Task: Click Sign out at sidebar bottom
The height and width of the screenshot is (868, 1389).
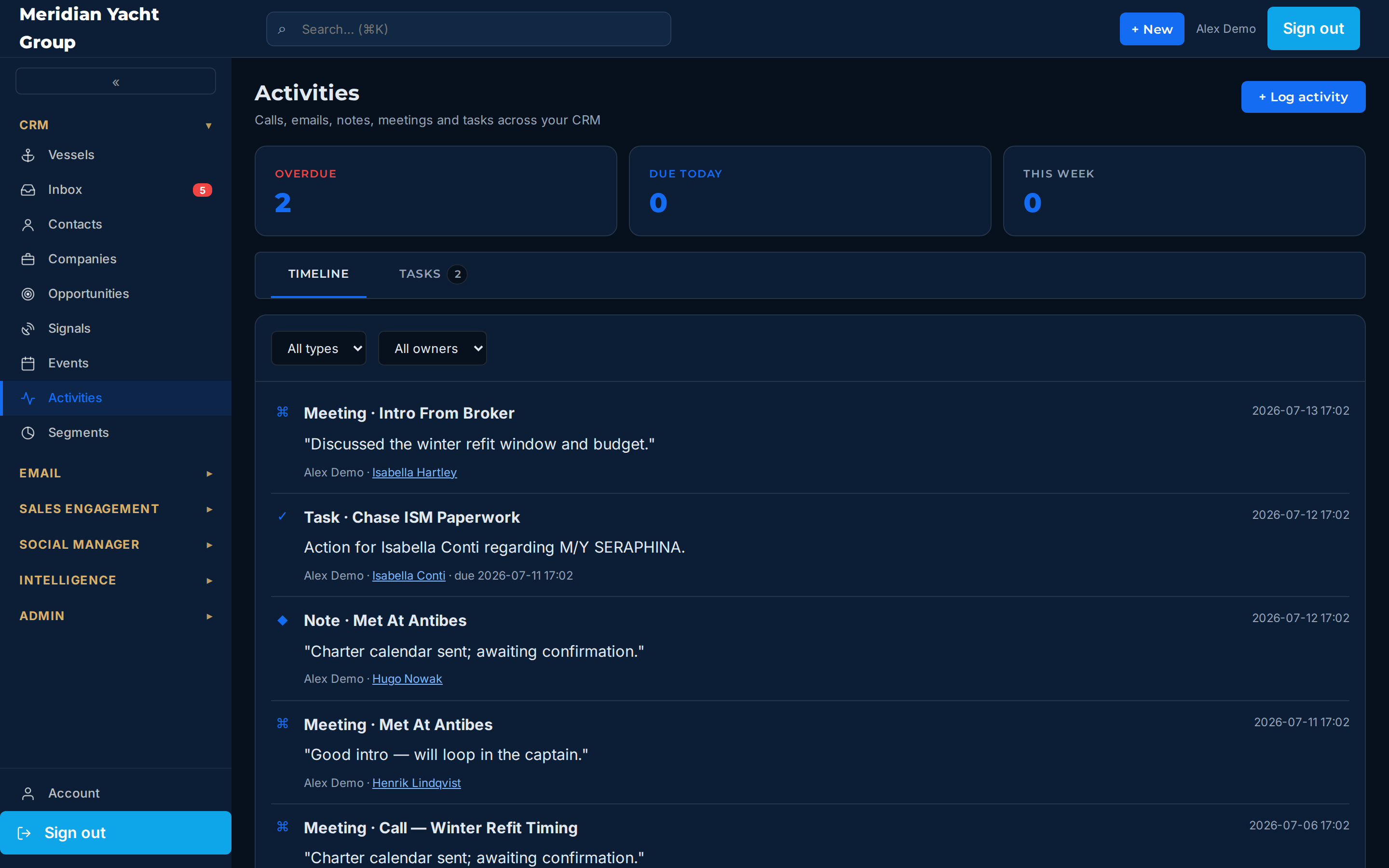Action: (116, 833)
